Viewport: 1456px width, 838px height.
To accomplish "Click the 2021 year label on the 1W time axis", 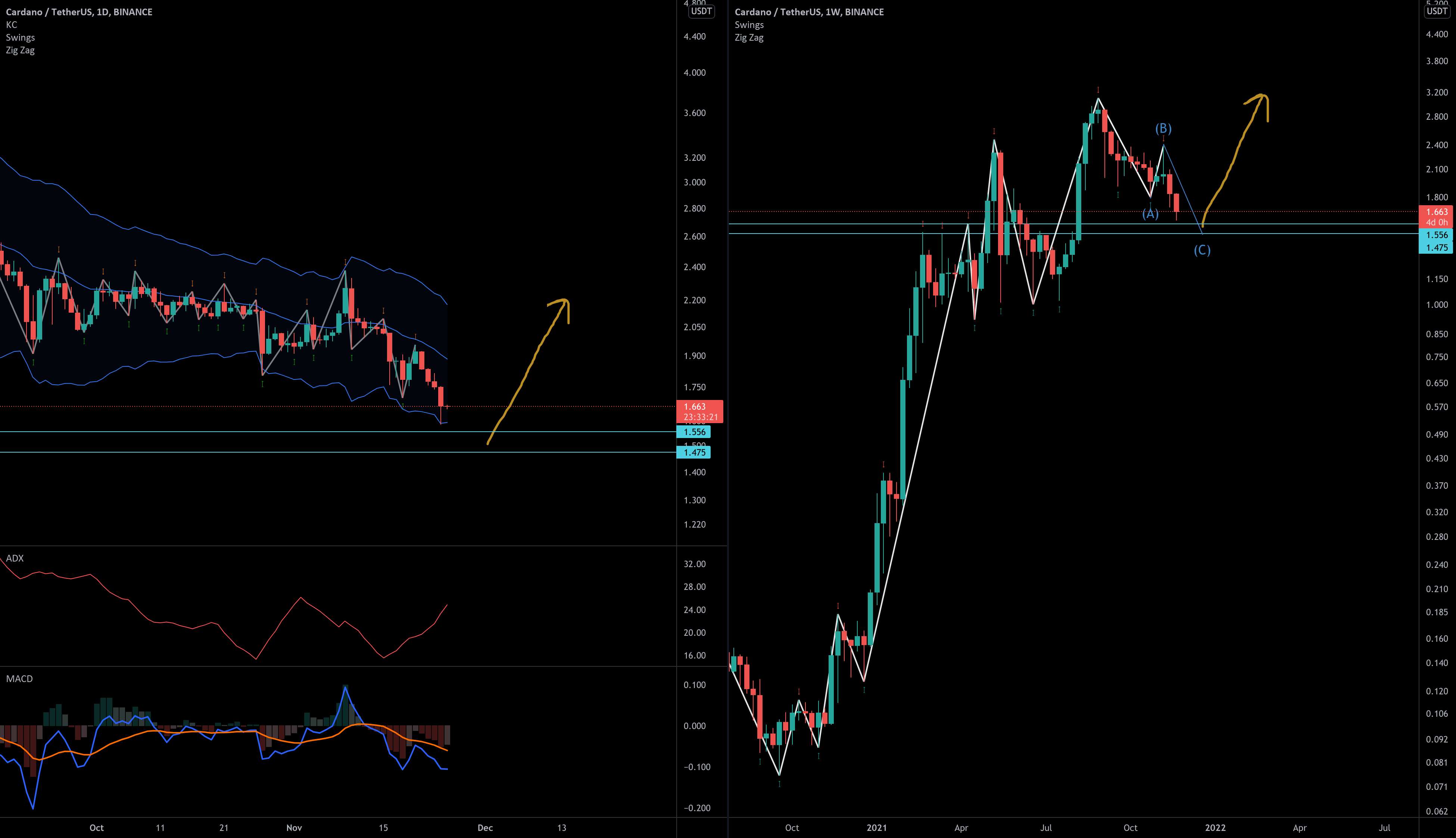I will [x=877, y=828].
